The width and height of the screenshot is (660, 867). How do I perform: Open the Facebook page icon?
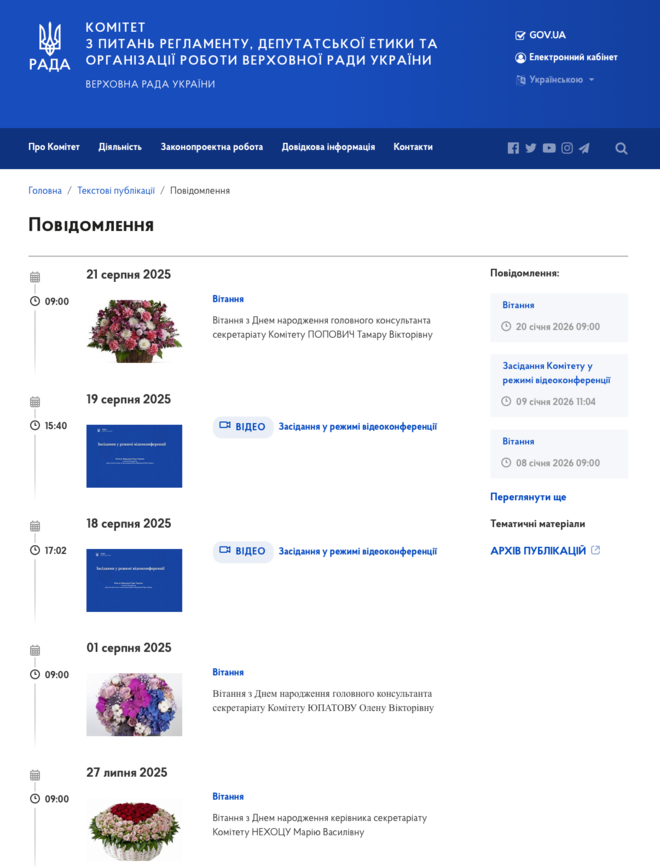click(x=513, y=148)
